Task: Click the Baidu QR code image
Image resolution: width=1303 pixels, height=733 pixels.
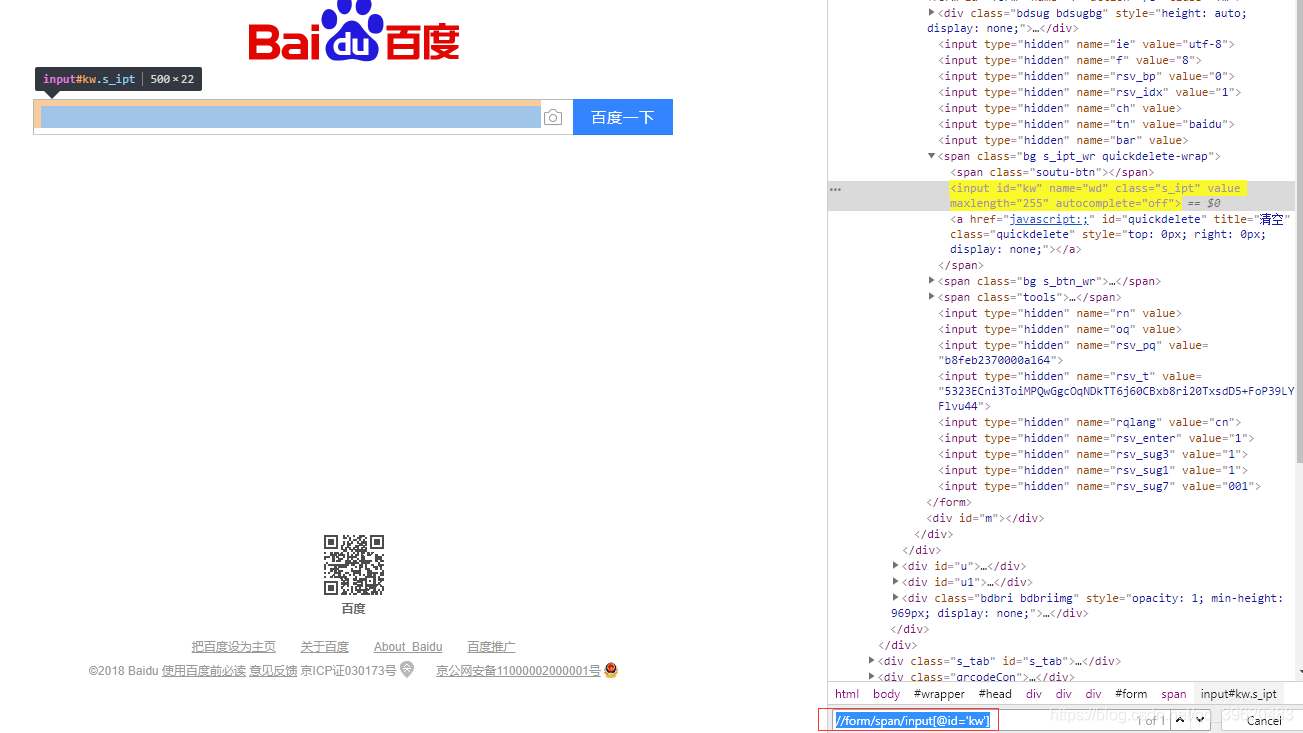Action: click(x=354, y=565)
